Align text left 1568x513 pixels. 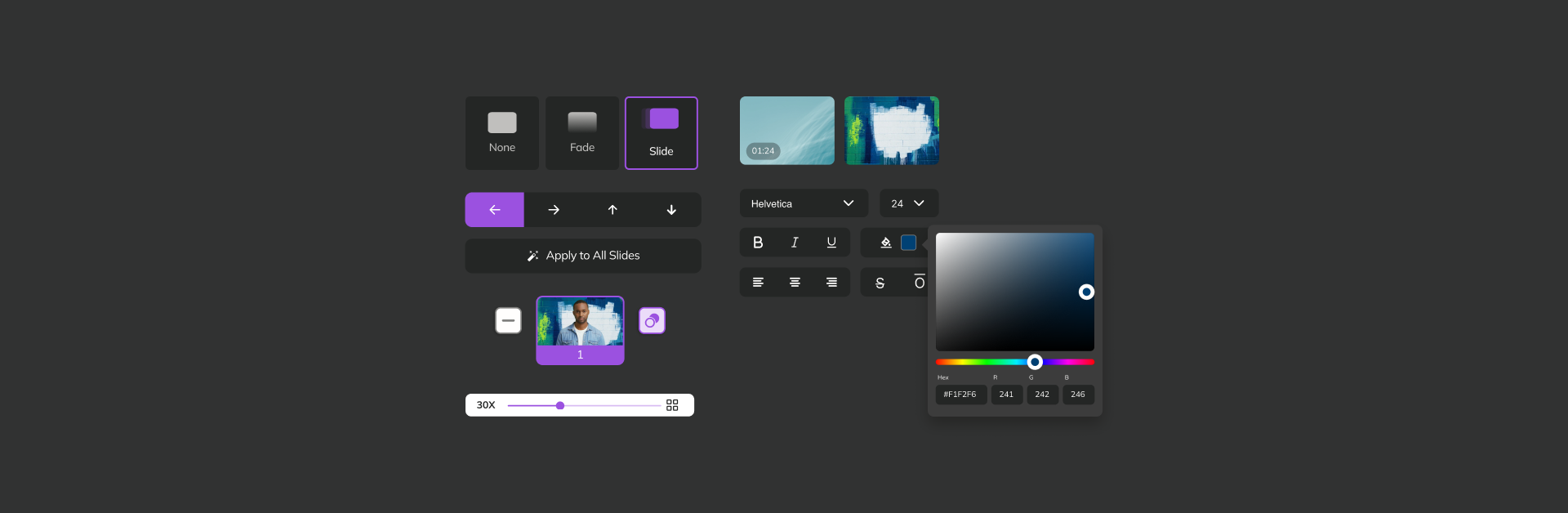[x=758, y=283]
